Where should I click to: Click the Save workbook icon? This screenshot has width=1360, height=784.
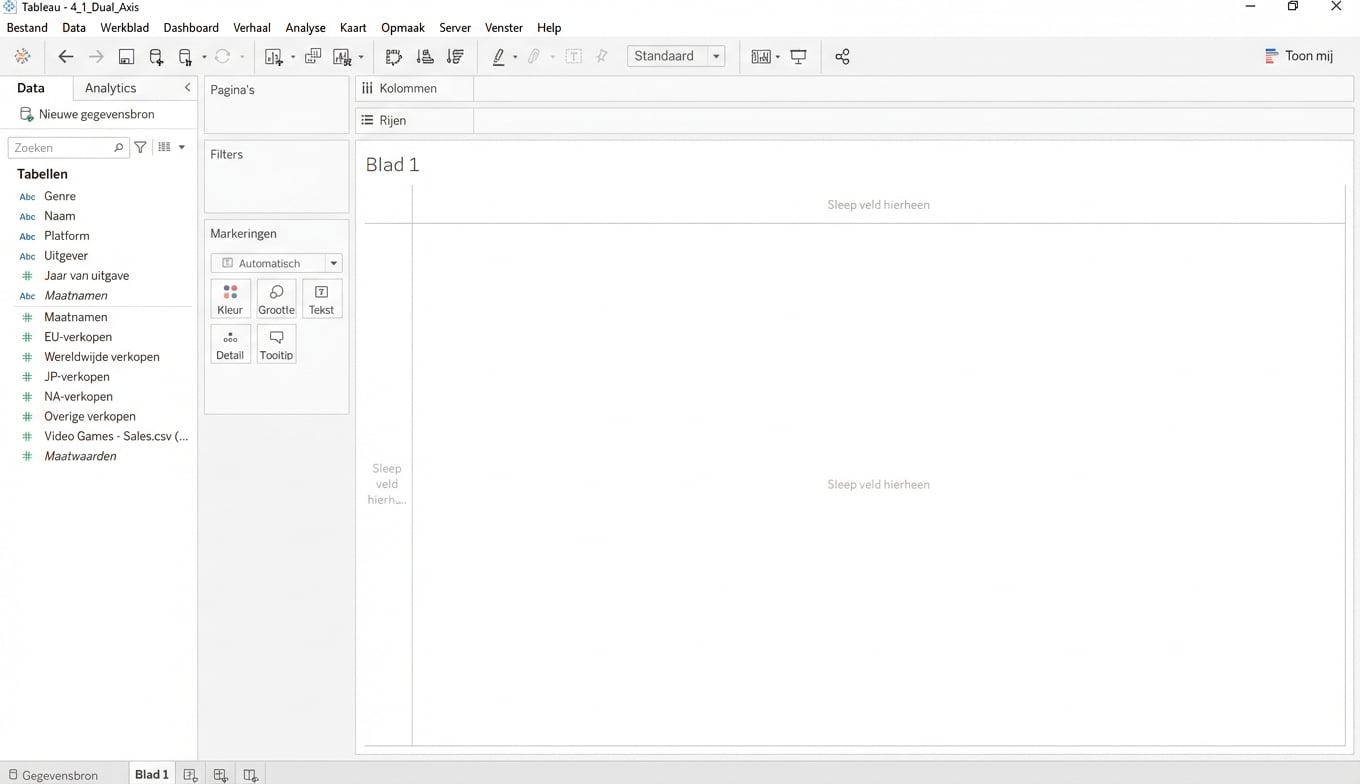tap(126, 57)
